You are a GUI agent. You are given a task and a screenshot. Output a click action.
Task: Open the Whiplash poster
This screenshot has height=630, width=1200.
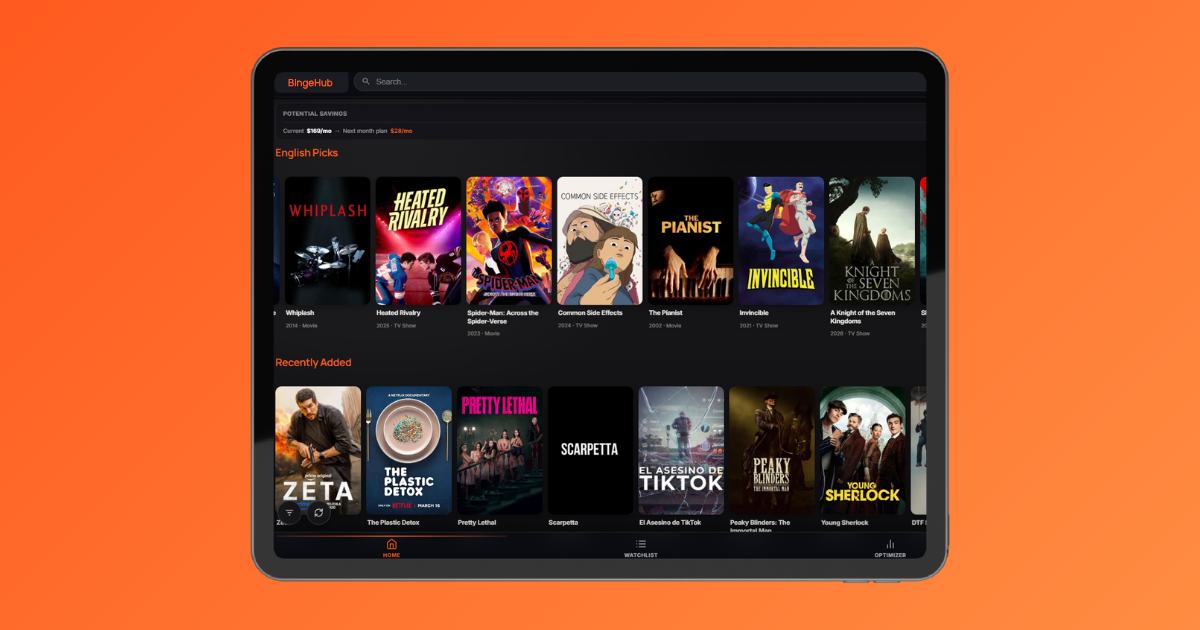click(x=328, y=241)
